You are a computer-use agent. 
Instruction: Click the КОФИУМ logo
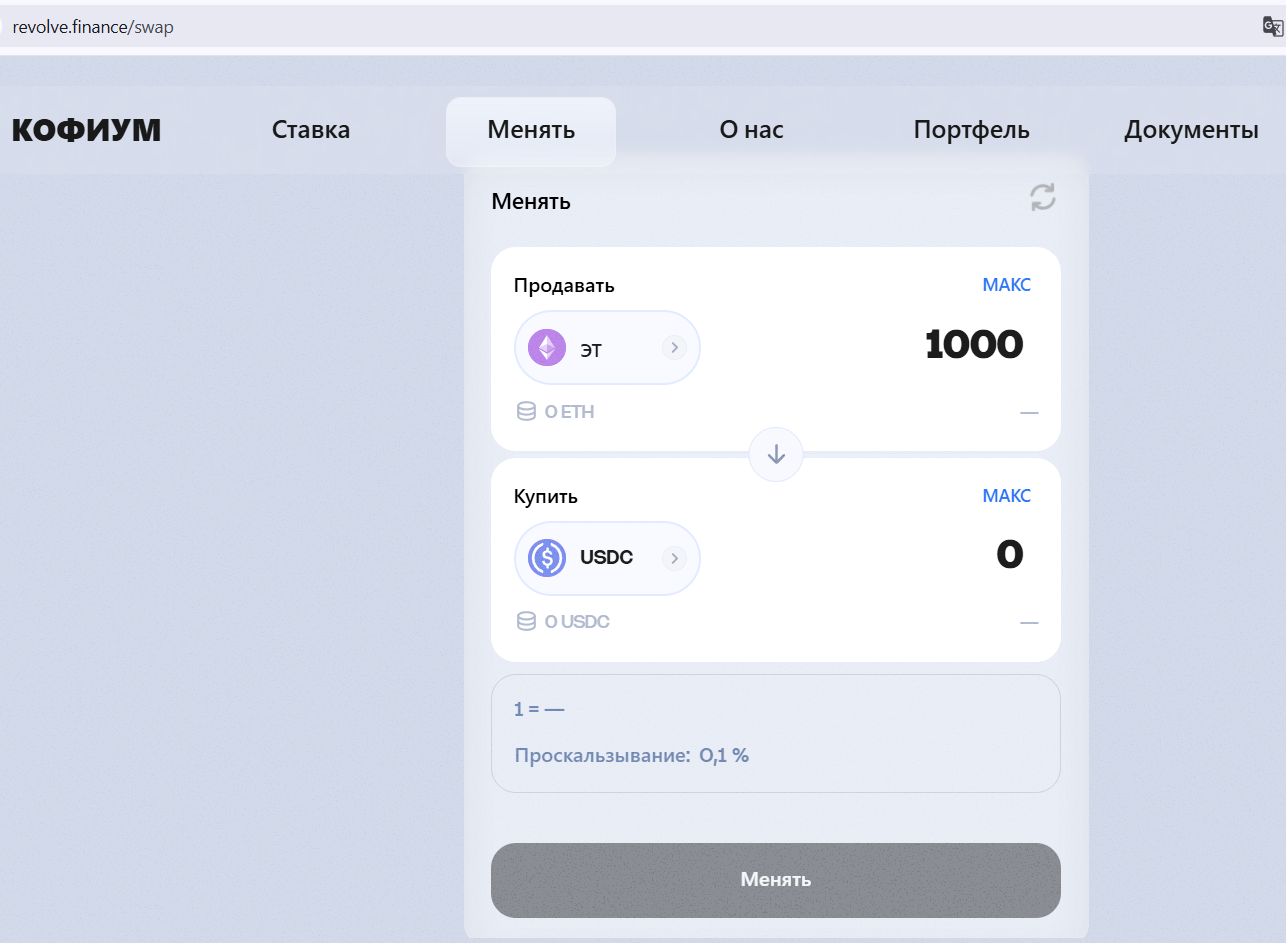click(x=86, y=130)
